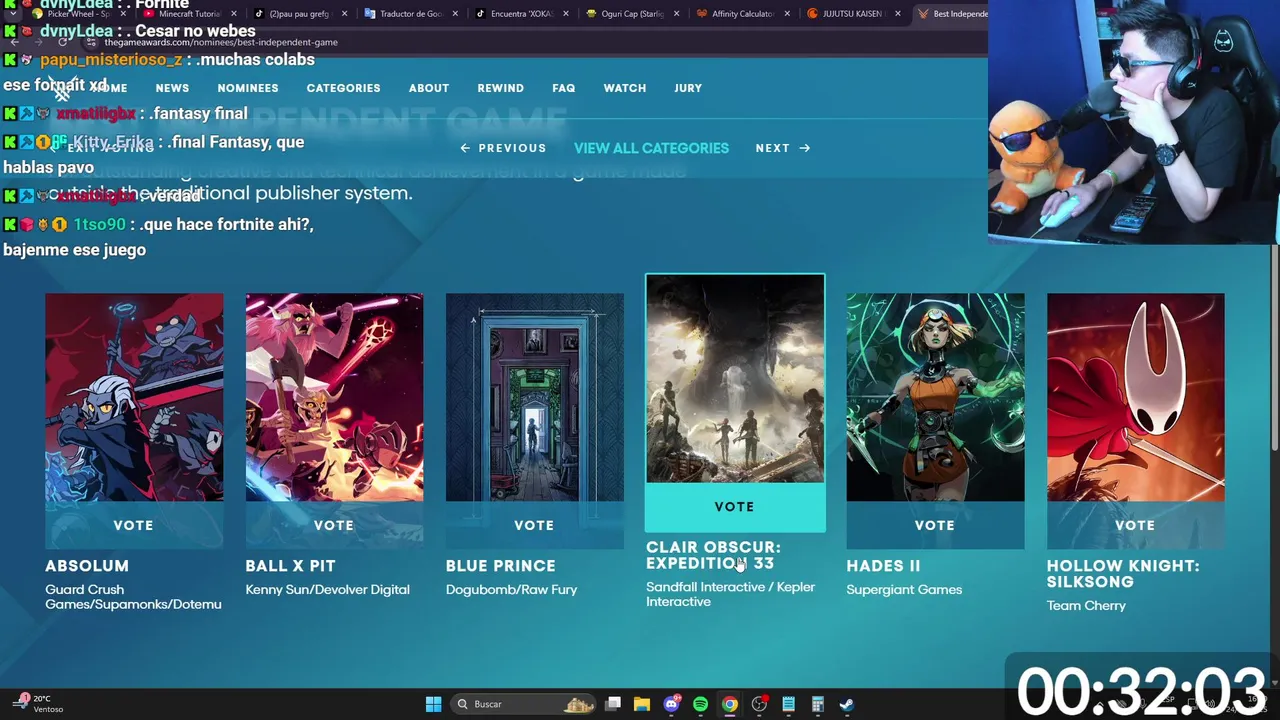The width and height of the screenshot is (1280, 720).
Task: Open Steam from the taskbar
Action: pos(846,704)
